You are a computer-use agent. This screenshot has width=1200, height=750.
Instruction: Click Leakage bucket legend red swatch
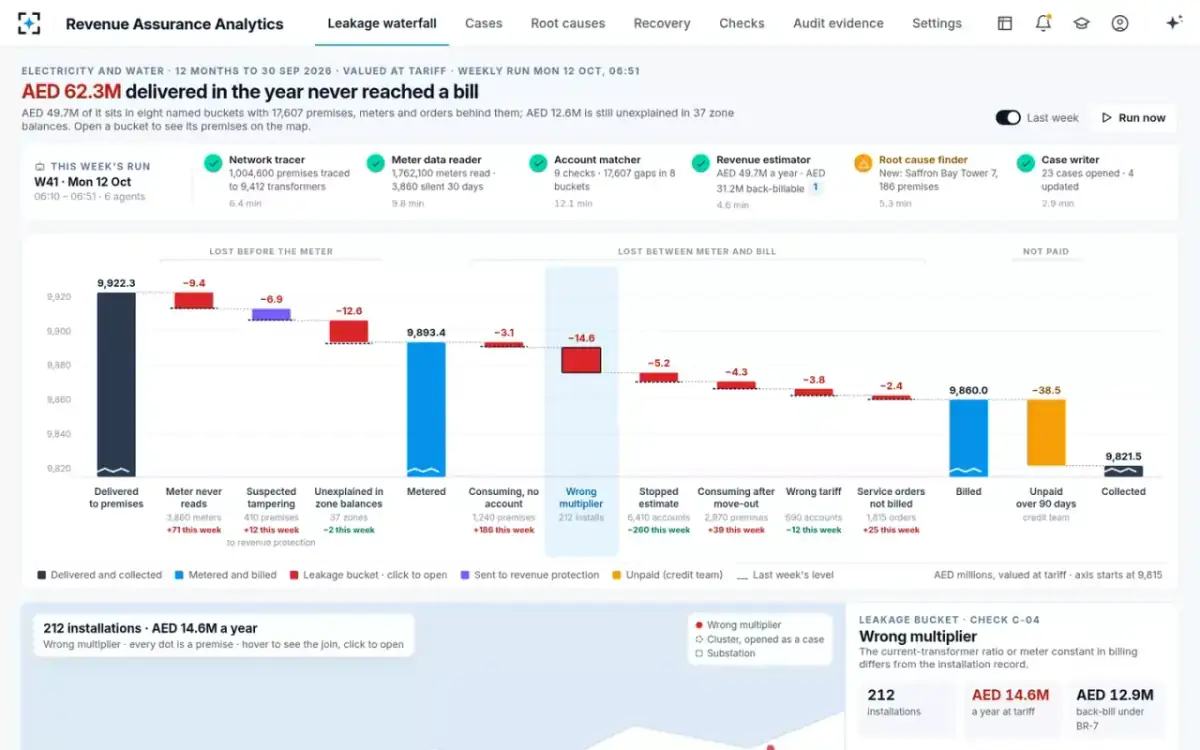click(293, 575)
